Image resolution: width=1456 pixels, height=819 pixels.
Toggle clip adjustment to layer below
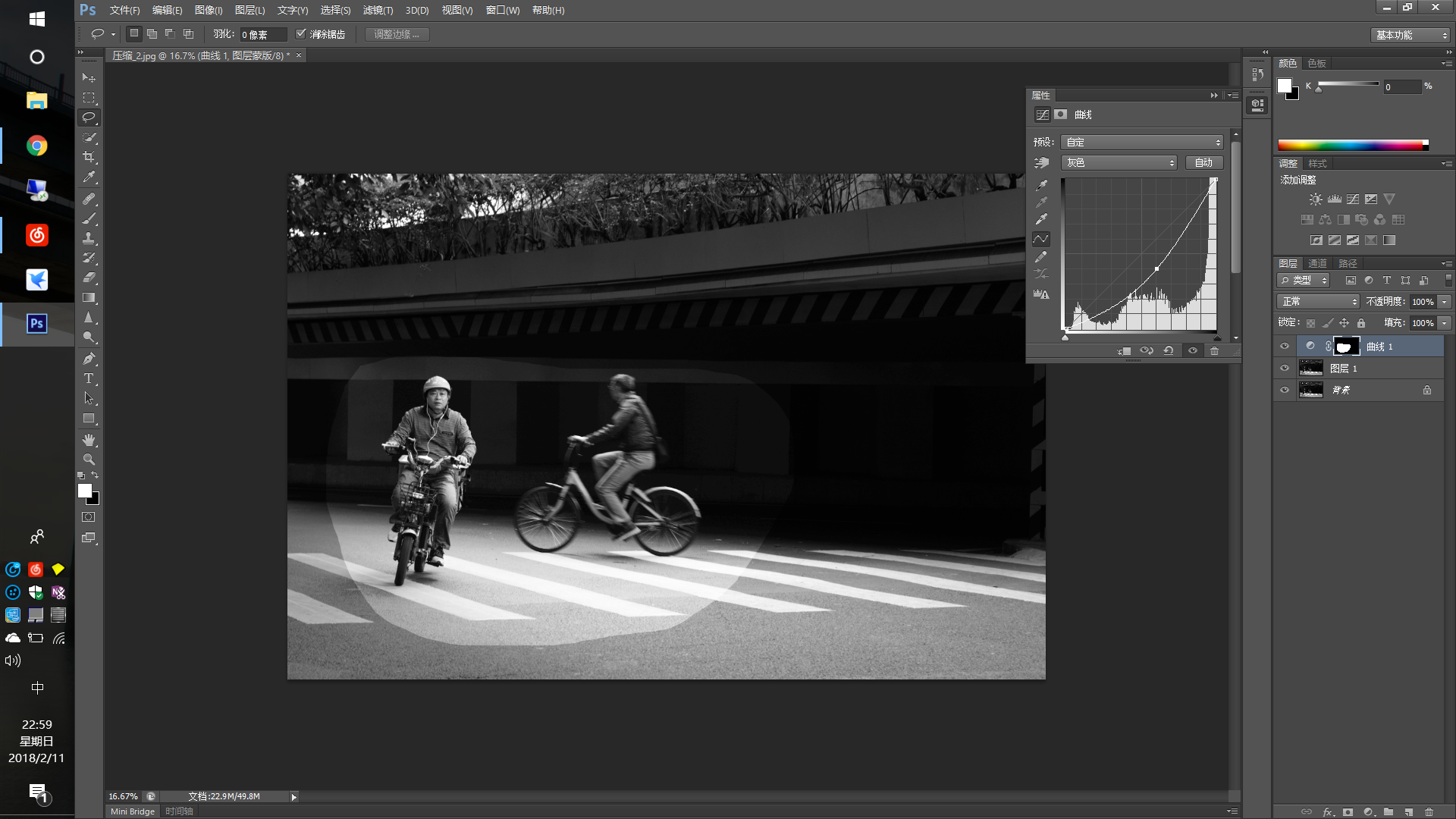click(x=1124, y=350)
